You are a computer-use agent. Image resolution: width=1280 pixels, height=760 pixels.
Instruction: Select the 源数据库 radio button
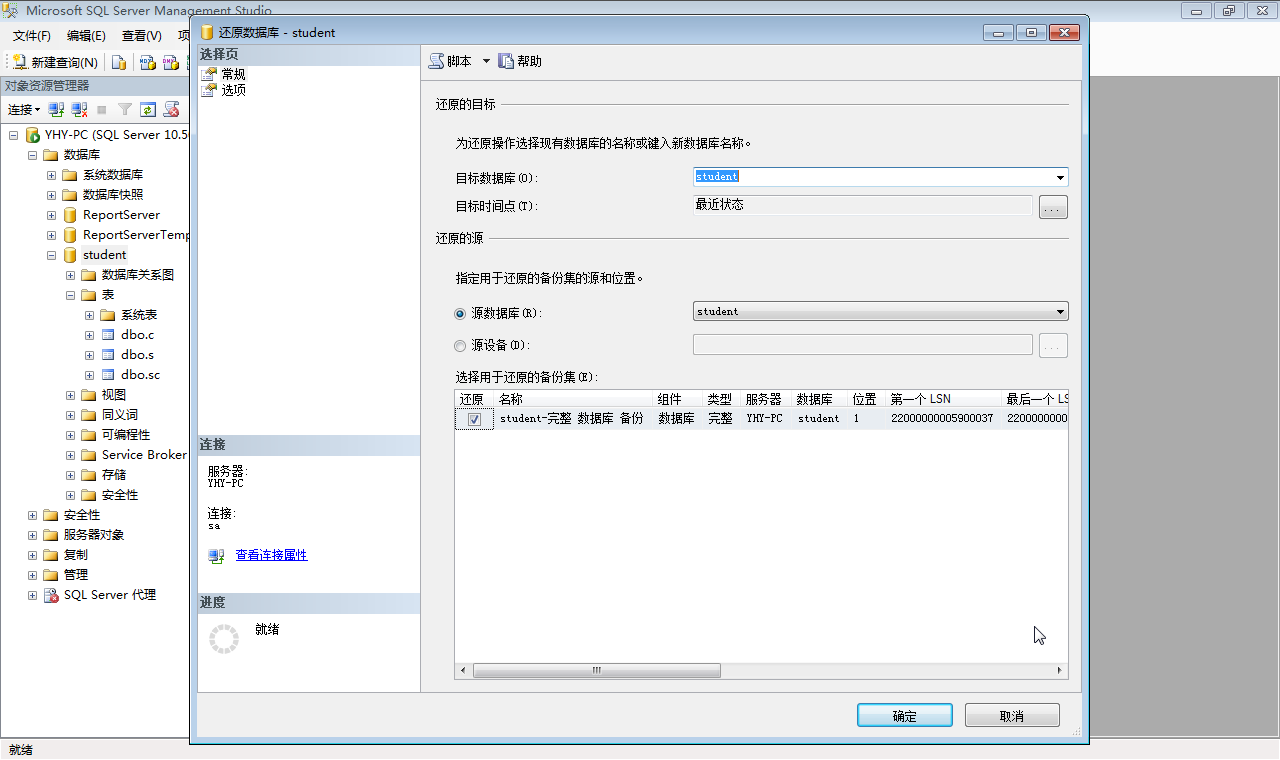460,313
